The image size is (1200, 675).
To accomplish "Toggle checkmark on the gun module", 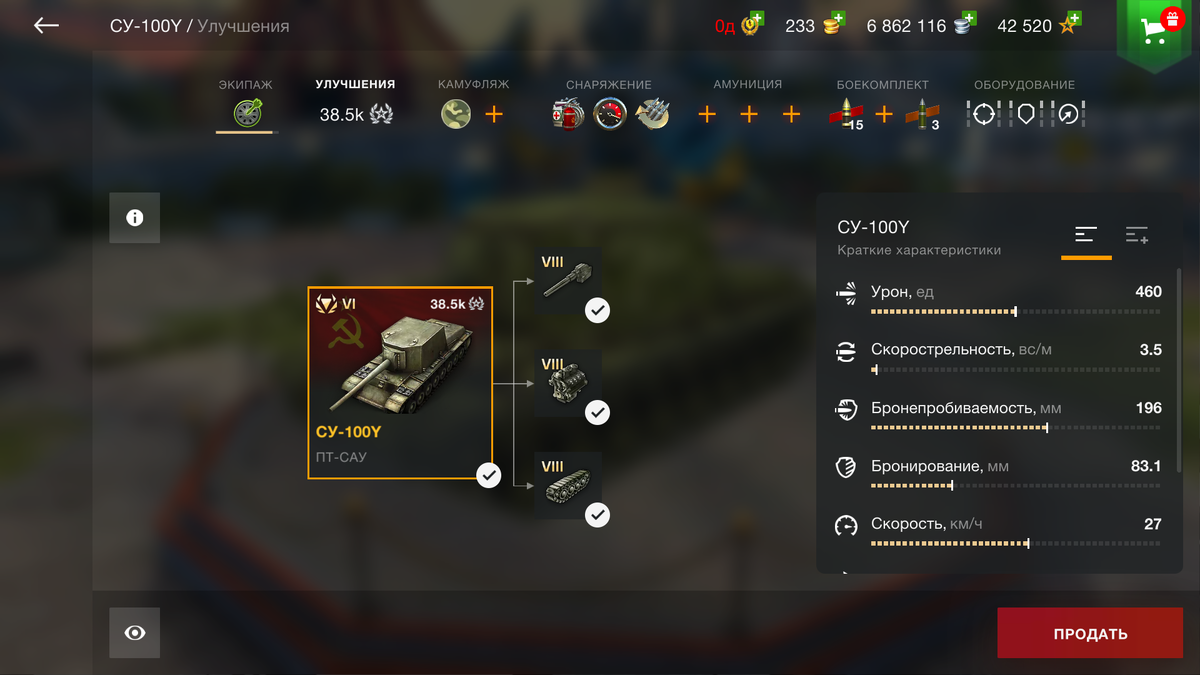I will tap(598, 311).
